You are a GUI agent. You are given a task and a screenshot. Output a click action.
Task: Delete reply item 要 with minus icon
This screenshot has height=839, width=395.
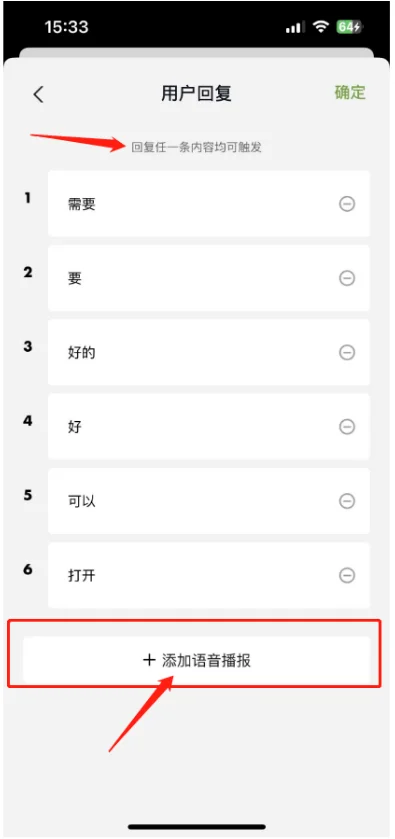(347, 278)
